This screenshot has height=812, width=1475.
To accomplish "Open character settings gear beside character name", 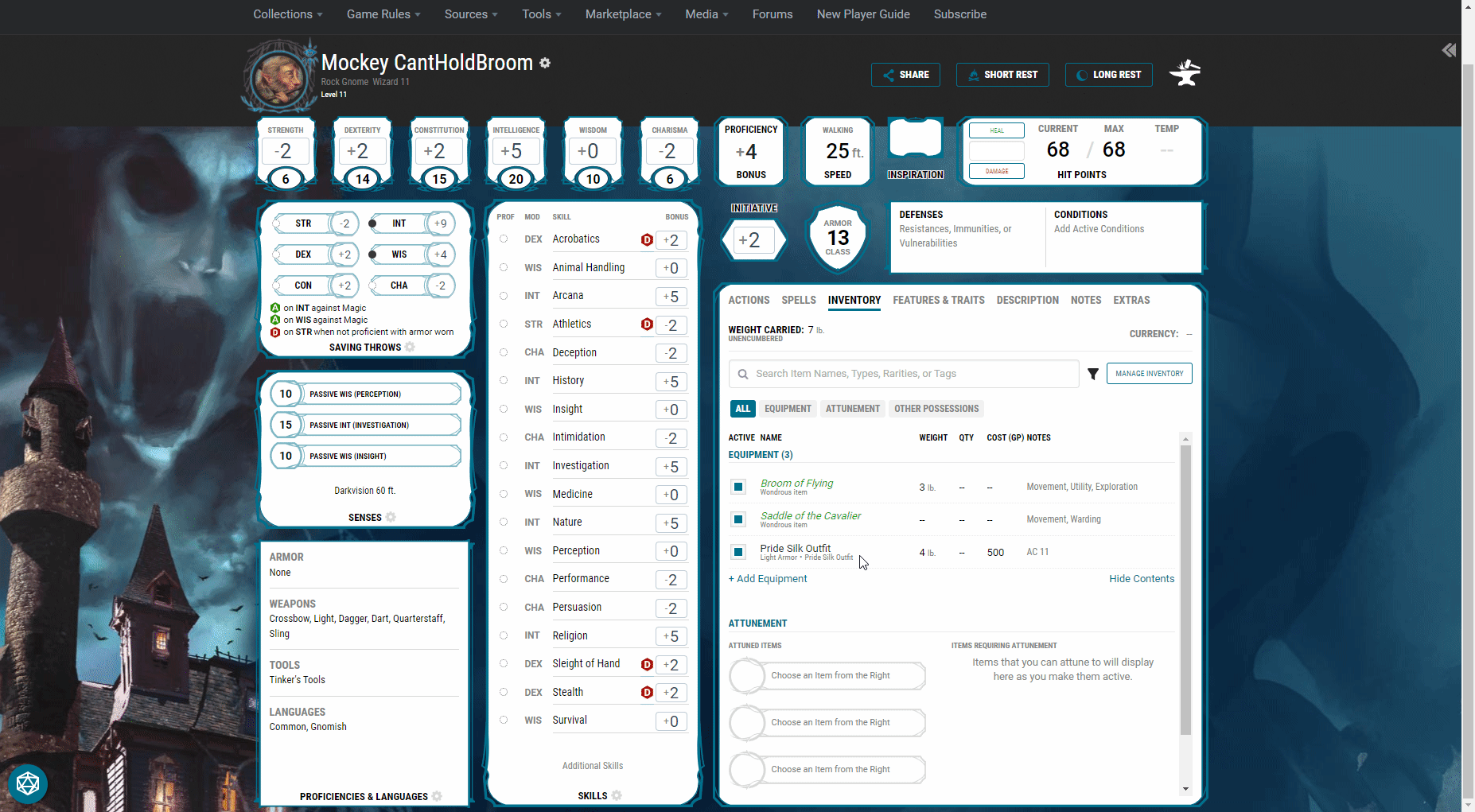I will 545,63.
